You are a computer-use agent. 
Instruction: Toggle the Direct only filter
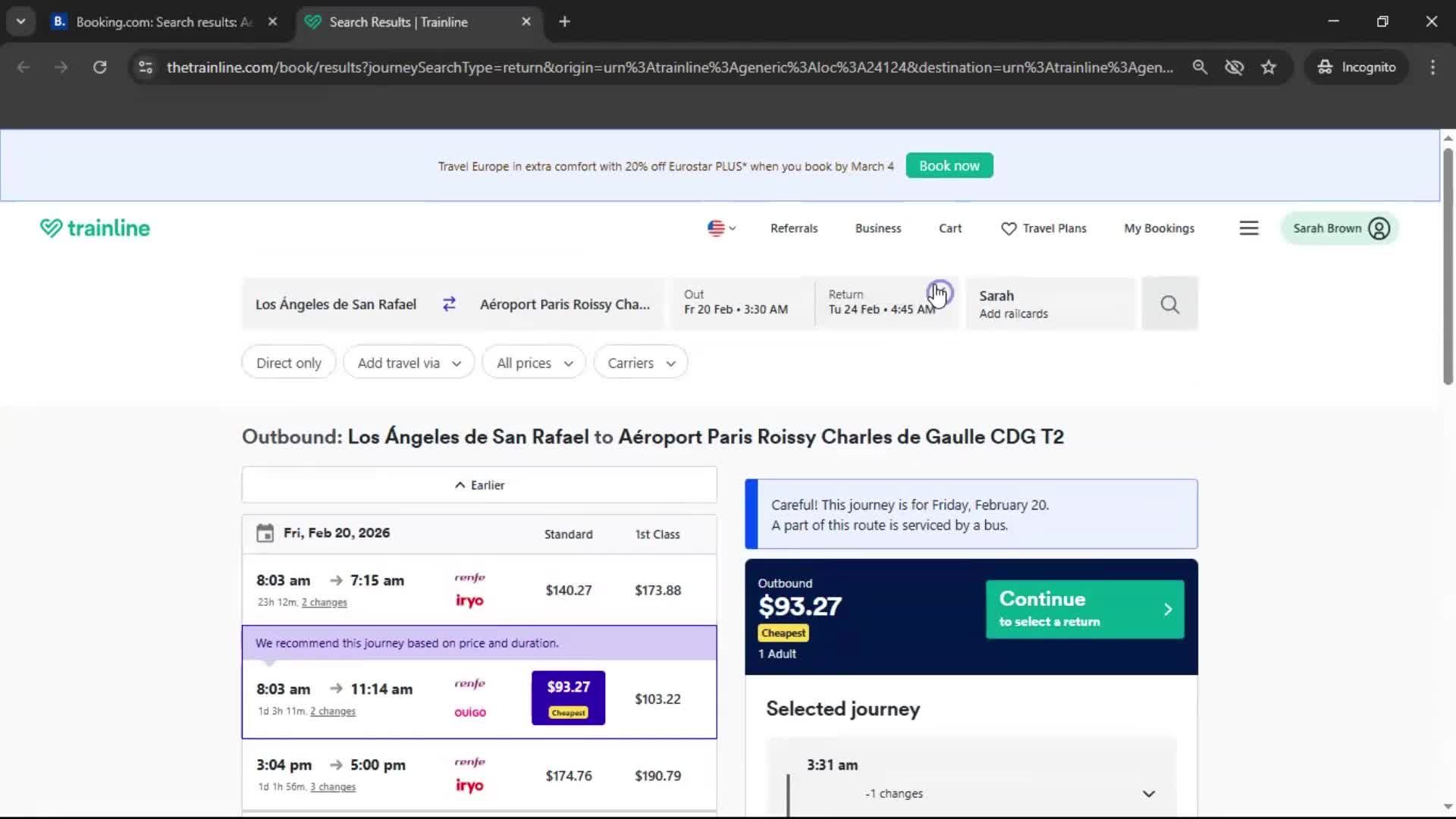coord(288,362)
